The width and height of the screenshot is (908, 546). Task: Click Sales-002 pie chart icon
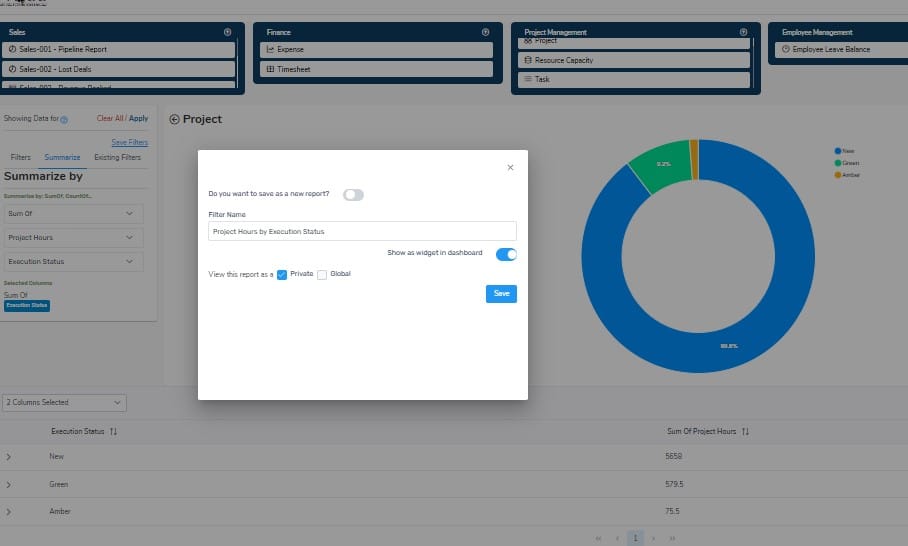pos(12,69)
